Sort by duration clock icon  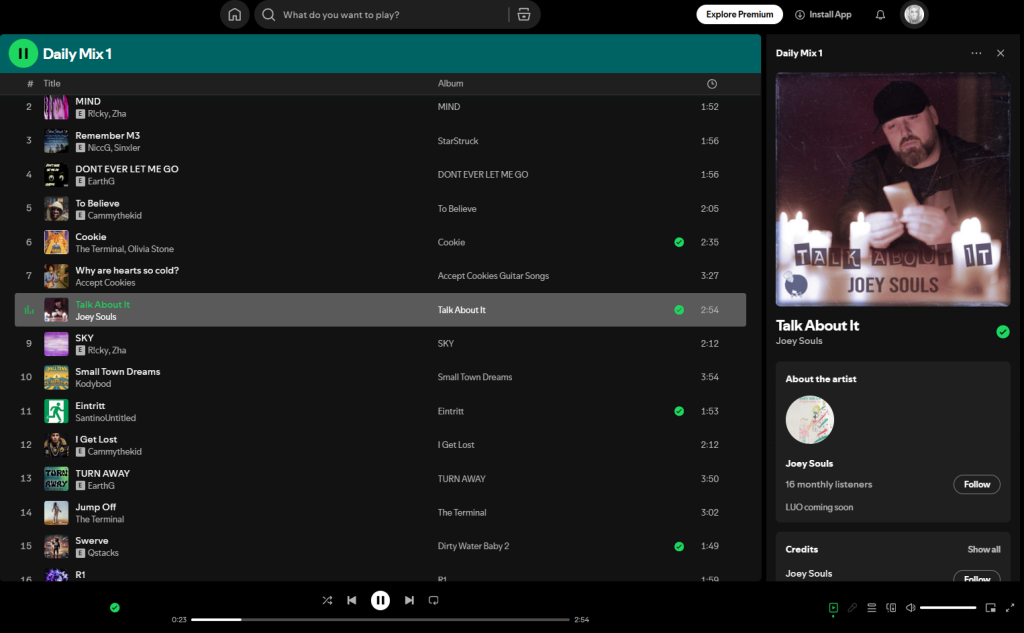click(712, 84)
